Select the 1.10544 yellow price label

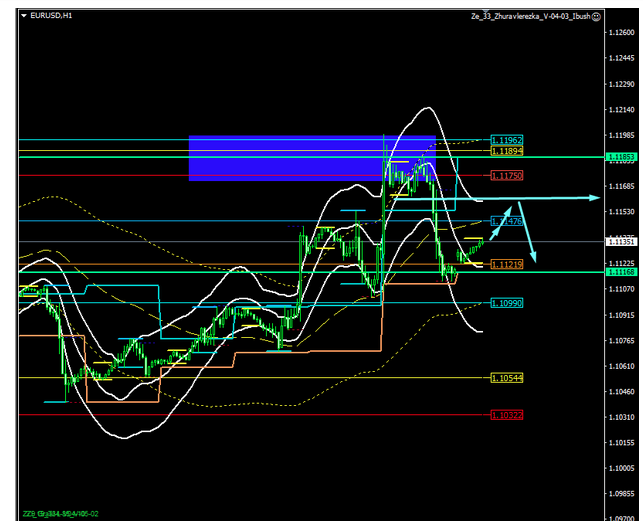pyautogui.click(x=507, y=378)
